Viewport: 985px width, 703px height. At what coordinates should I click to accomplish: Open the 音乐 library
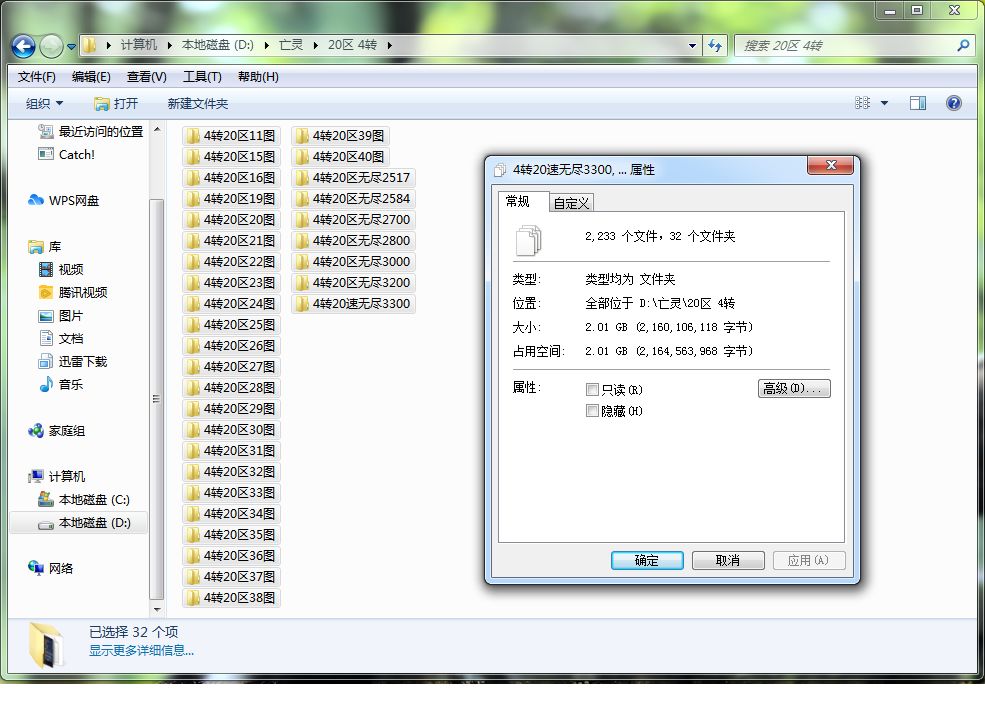(x=60, y=384)
